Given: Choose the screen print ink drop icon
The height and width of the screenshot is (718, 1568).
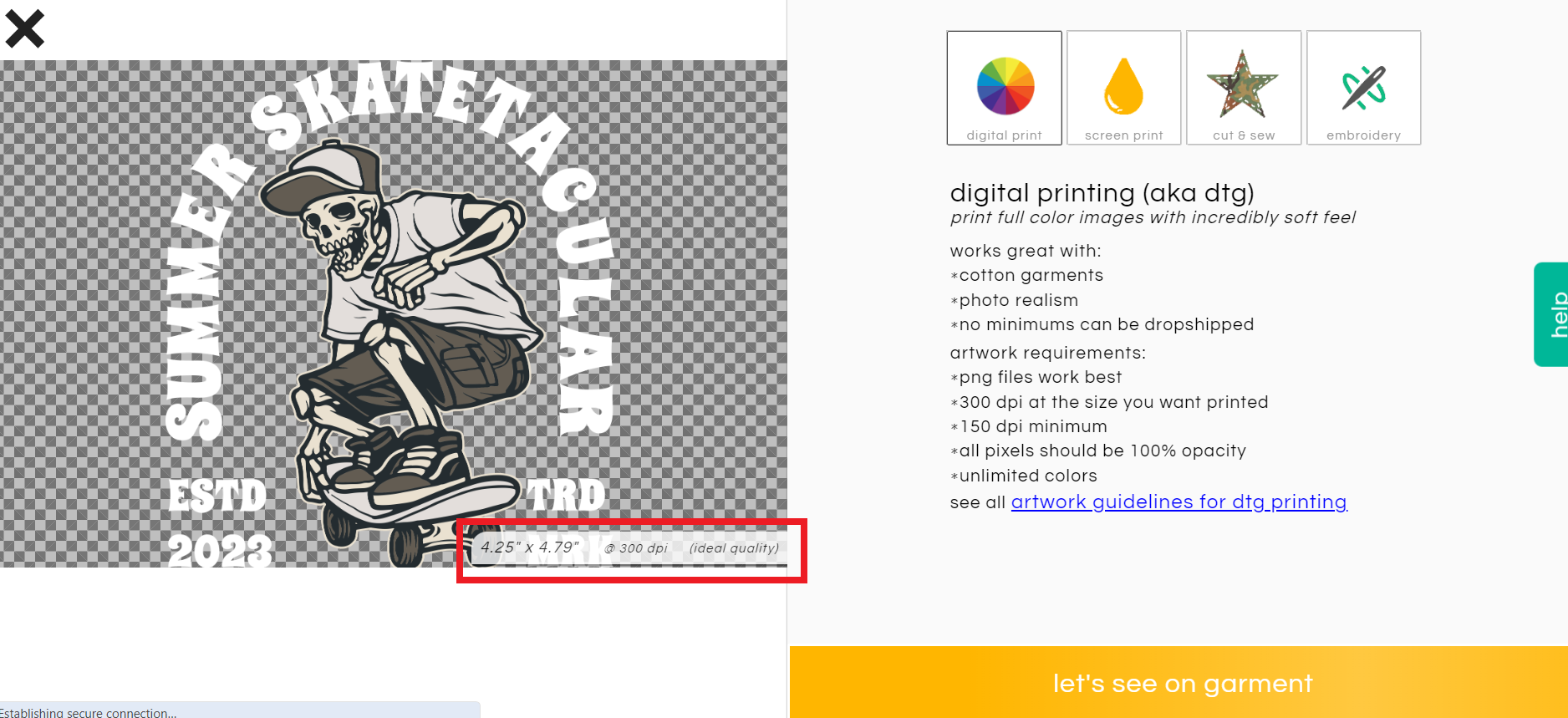Looking at the screenshot, I should pyautogui.click(x=1123, y=85).
